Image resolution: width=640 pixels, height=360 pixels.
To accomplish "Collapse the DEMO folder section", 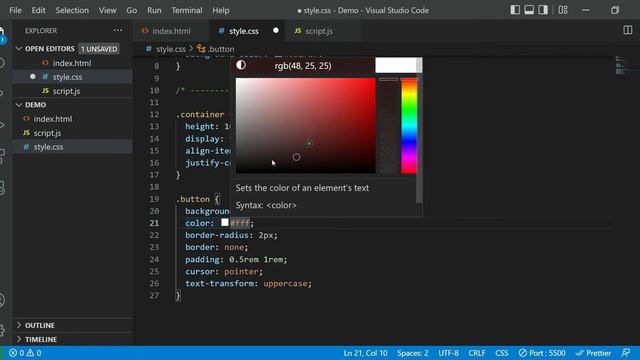I will point(19,105).
